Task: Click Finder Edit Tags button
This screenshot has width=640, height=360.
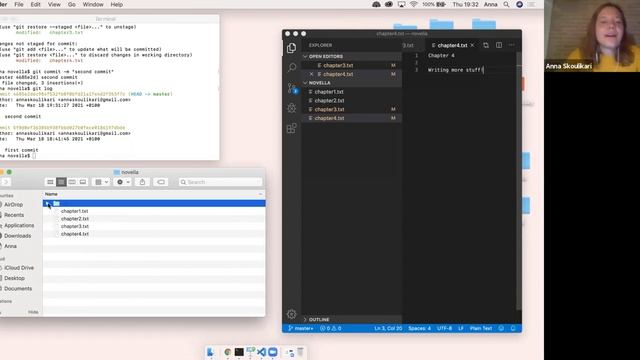Action: (161, 182)
